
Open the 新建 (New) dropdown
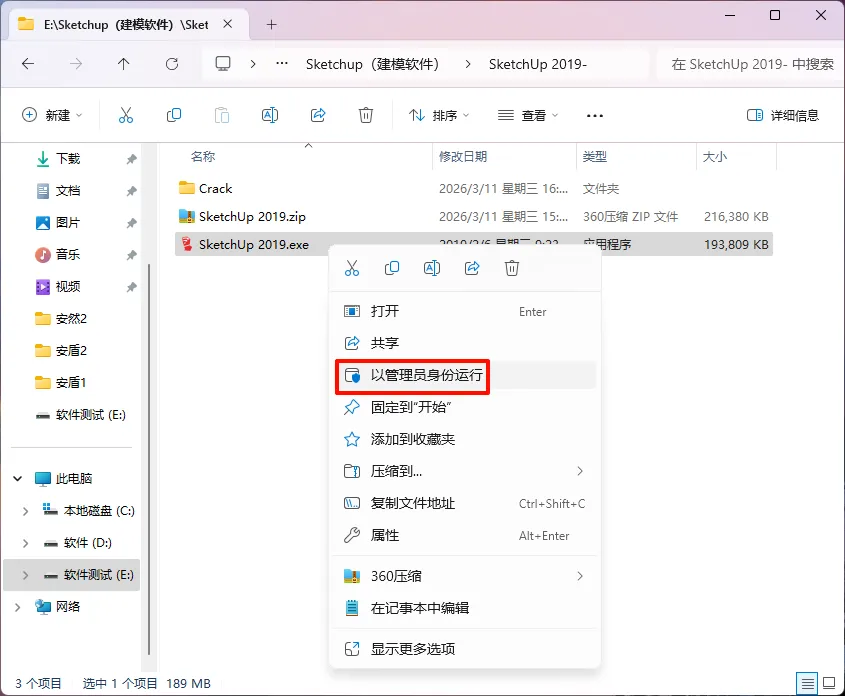click(x=52, y=115)
